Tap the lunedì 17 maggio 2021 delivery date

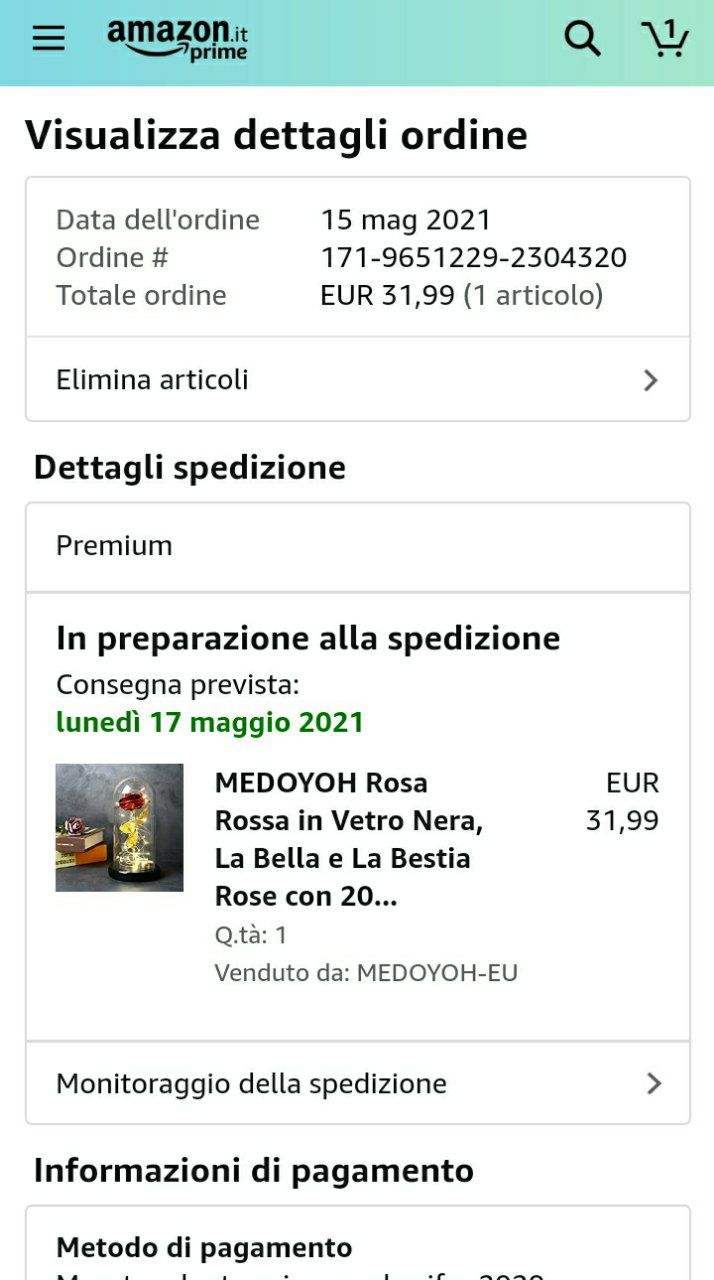[x=210, y=722]
